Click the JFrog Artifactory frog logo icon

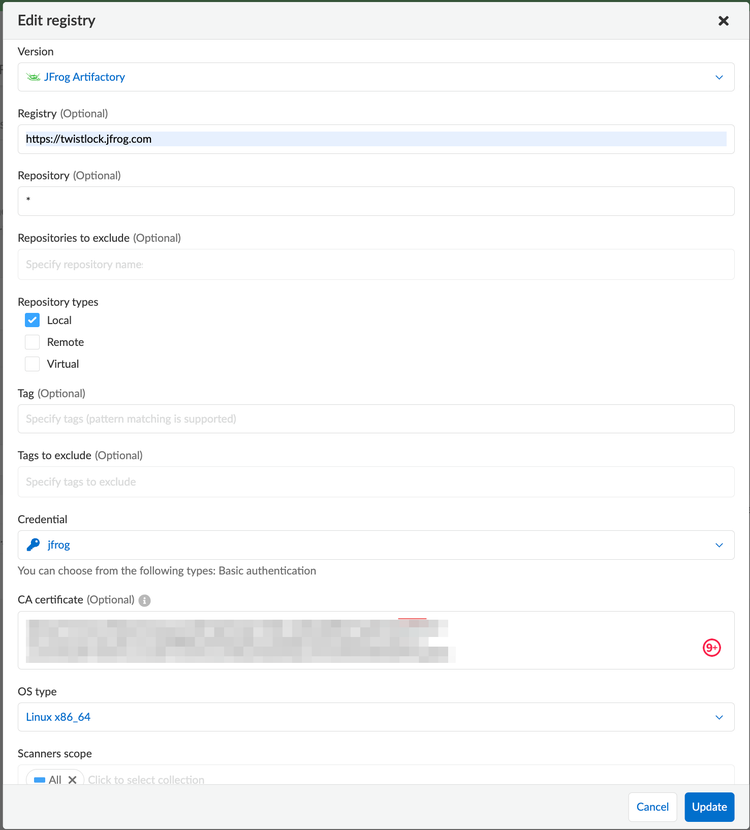(35, 77)
